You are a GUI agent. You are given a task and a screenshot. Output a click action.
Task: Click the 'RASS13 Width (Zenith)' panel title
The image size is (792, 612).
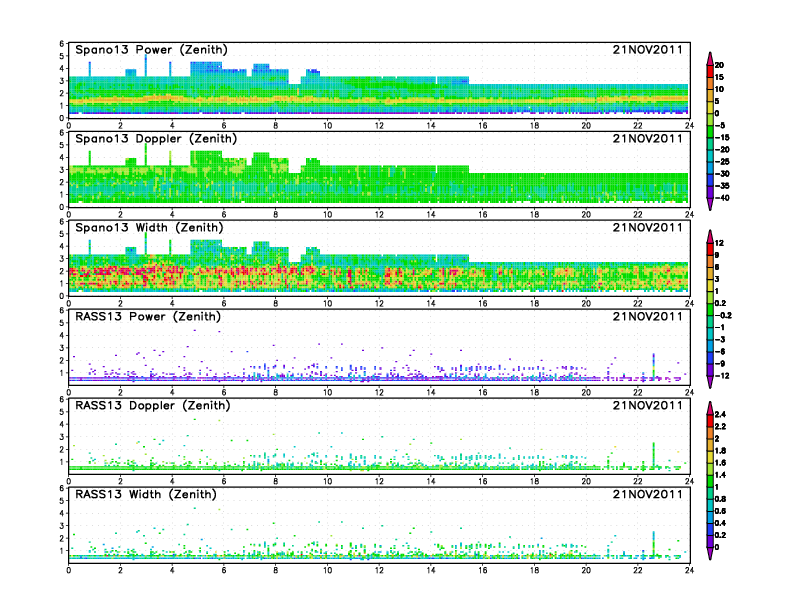(x=146, y=494)
